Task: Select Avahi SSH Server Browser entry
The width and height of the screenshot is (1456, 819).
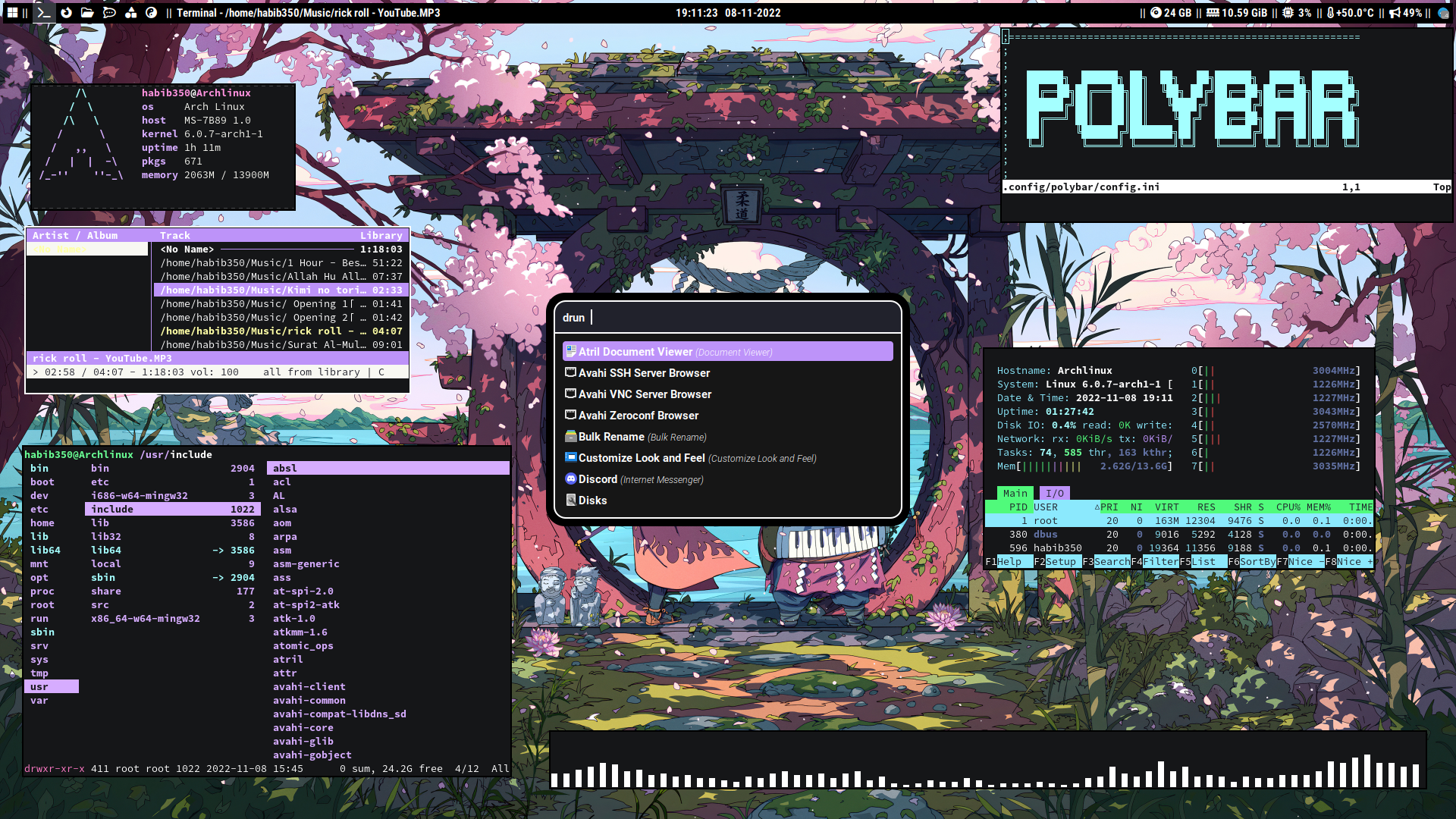Action: click(644, 372)
